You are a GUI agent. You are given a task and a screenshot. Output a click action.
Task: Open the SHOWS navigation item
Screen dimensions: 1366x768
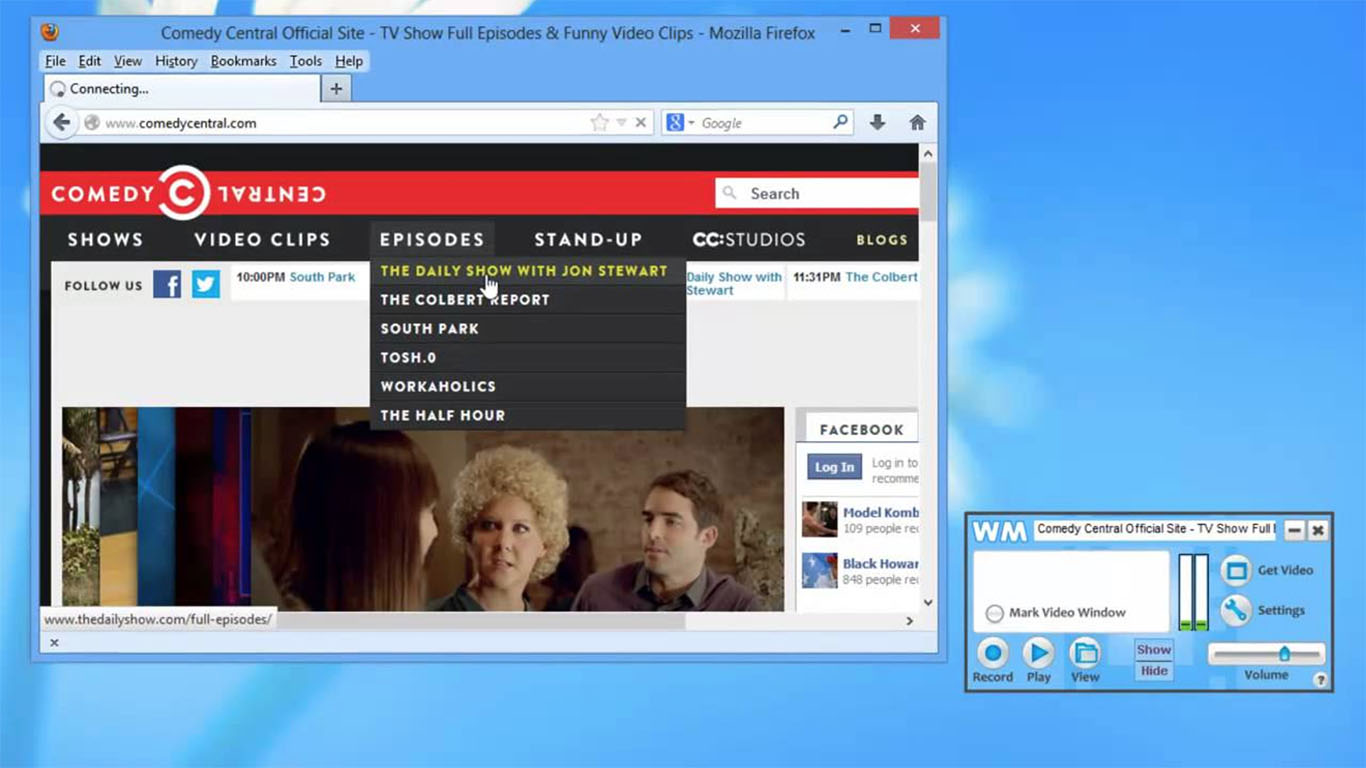[x=105, y=240]
